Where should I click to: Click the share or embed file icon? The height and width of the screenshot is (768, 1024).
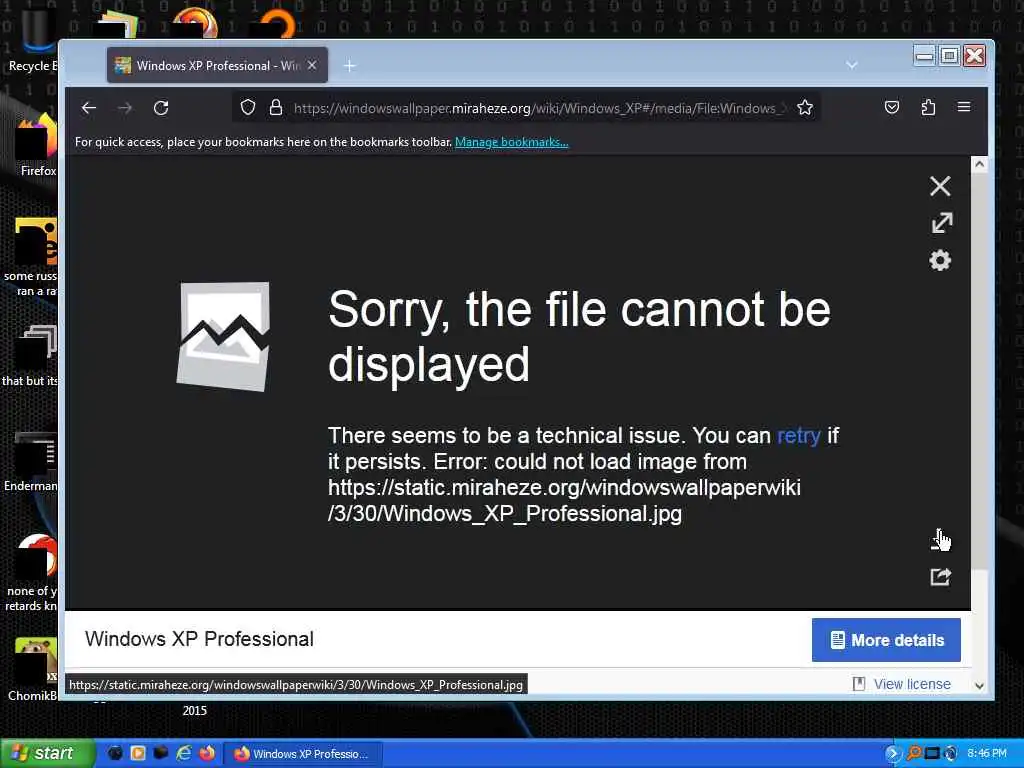point(940,577)
